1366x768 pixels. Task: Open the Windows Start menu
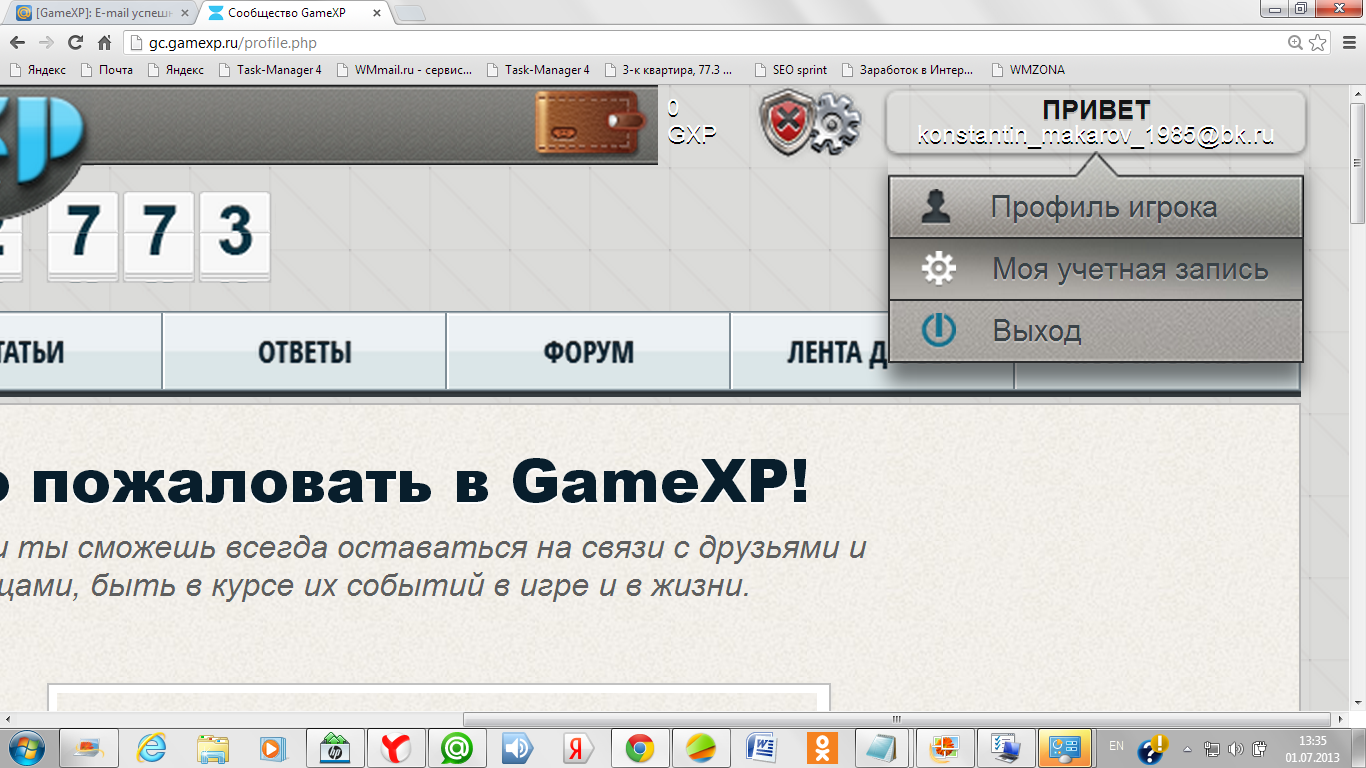(25, 747)
